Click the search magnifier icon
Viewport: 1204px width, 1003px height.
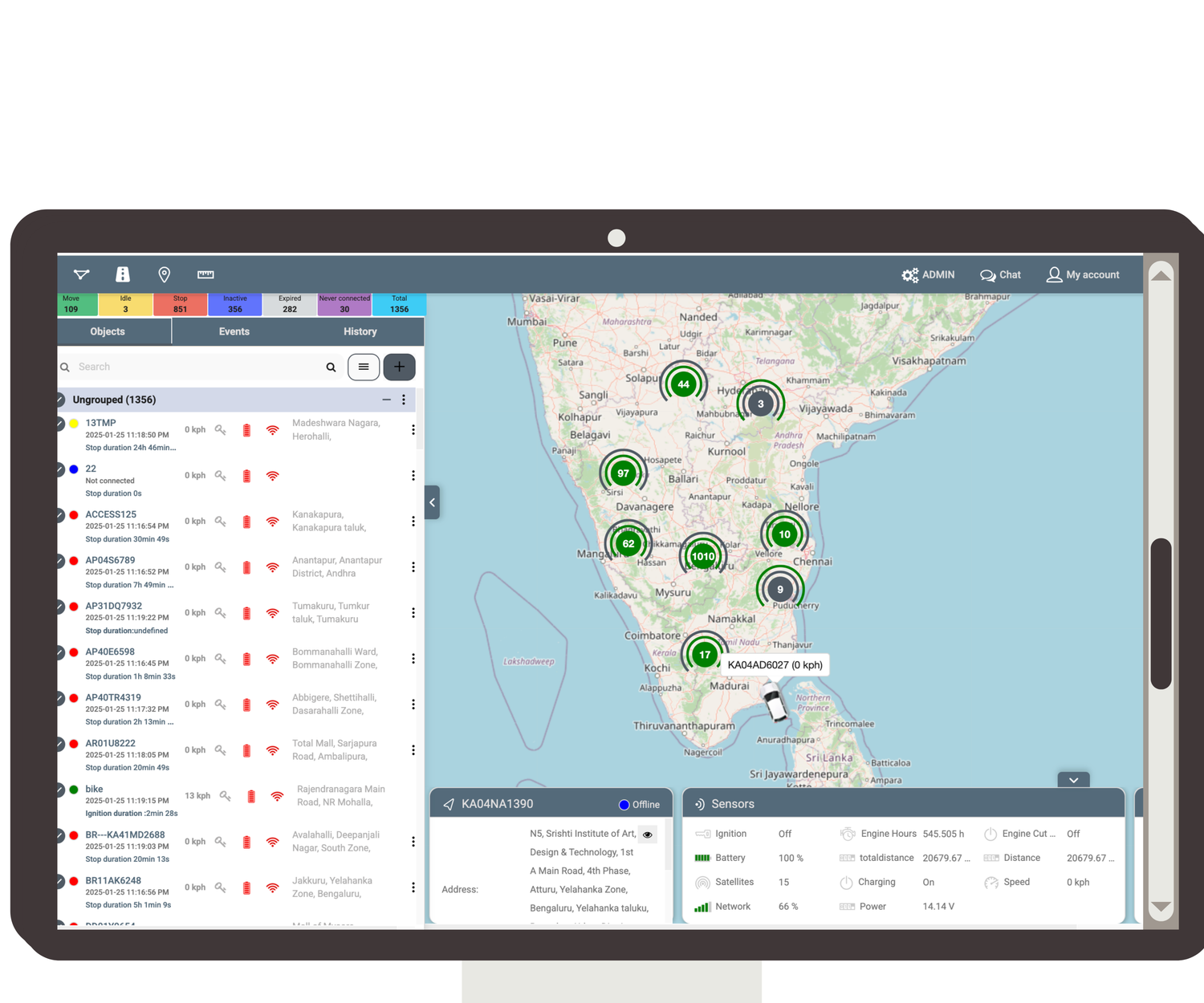(x=331, y=367)
